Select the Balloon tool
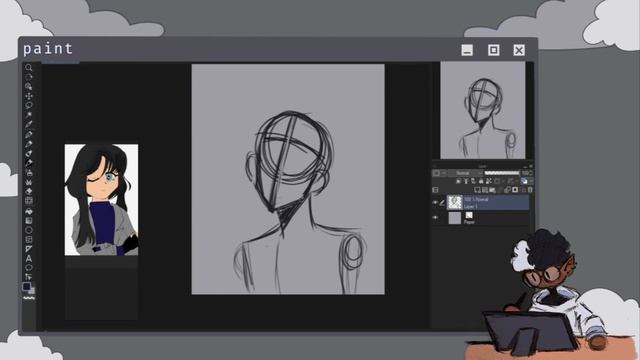Image resolution: width=640 pixels, height=360 pixels. [29, 268]
